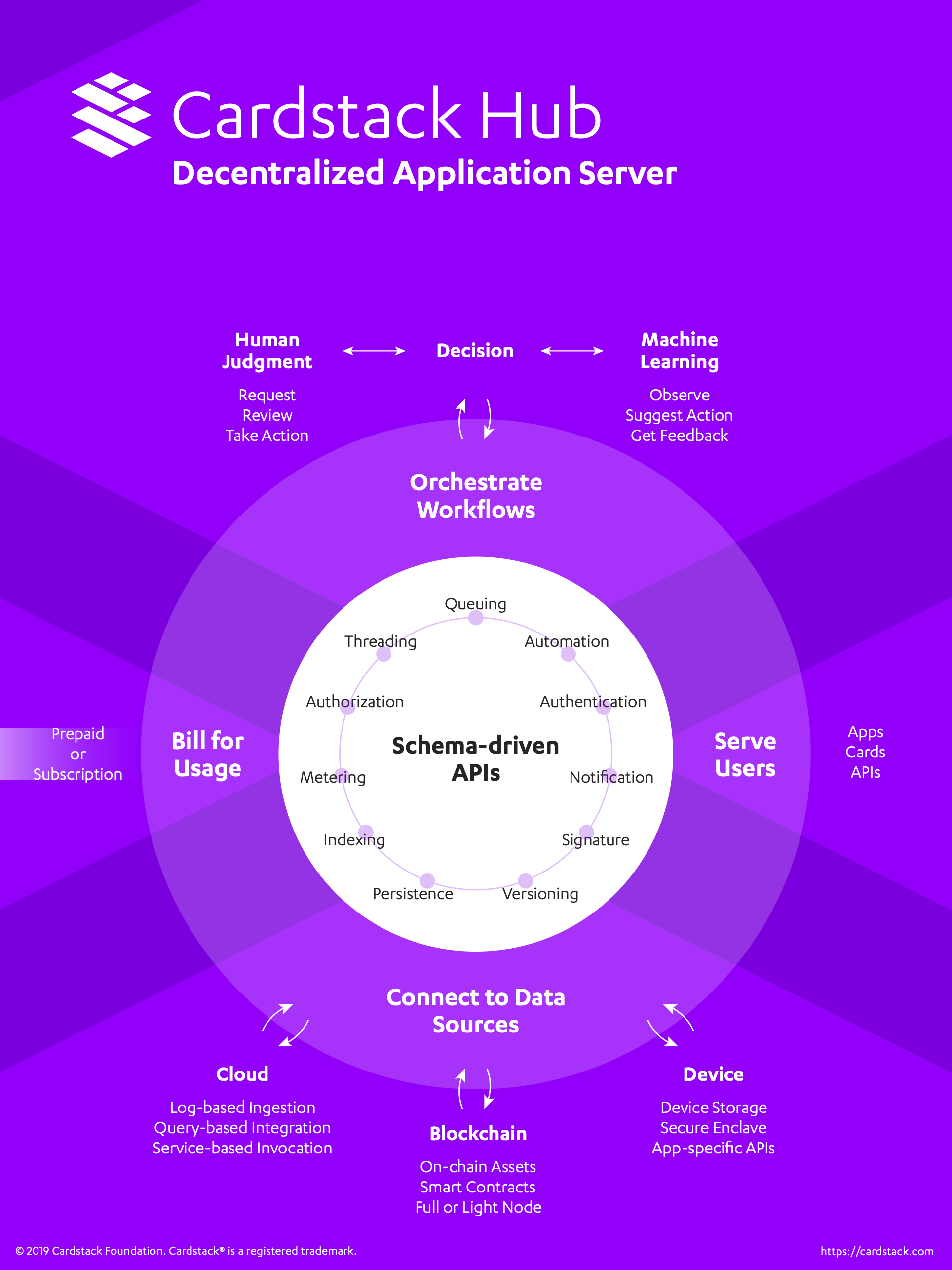Click the 'Authorization' label
952x1270 pixels.
tap(355, 702)
